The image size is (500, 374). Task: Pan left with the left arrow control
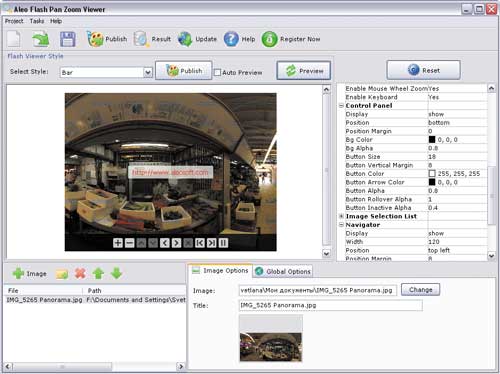(165, 243)
